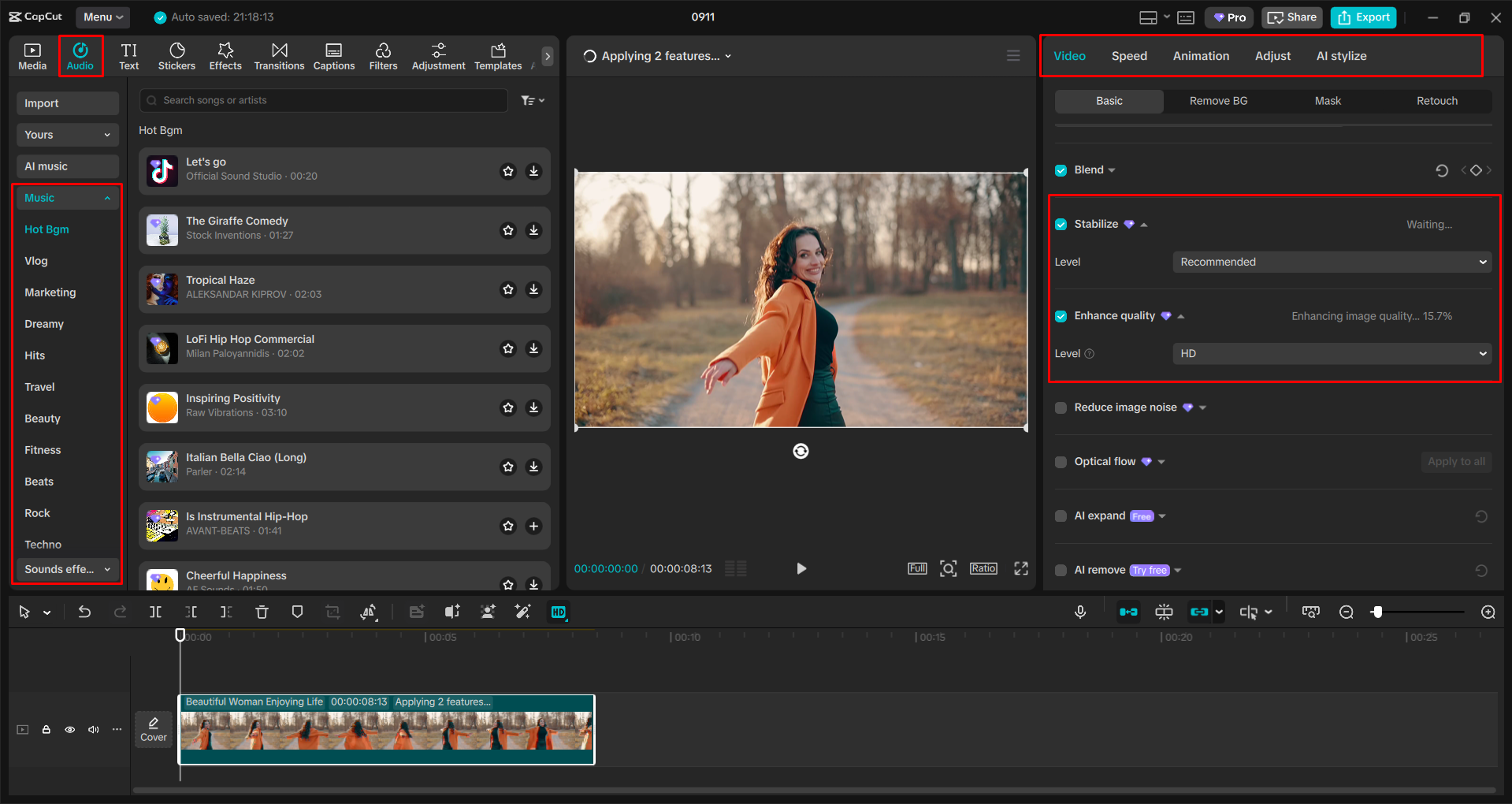Image resolution: width=1512 pixels, height=804 pixels.
Task: Open the Effects panel
Action: coord(225,55)
